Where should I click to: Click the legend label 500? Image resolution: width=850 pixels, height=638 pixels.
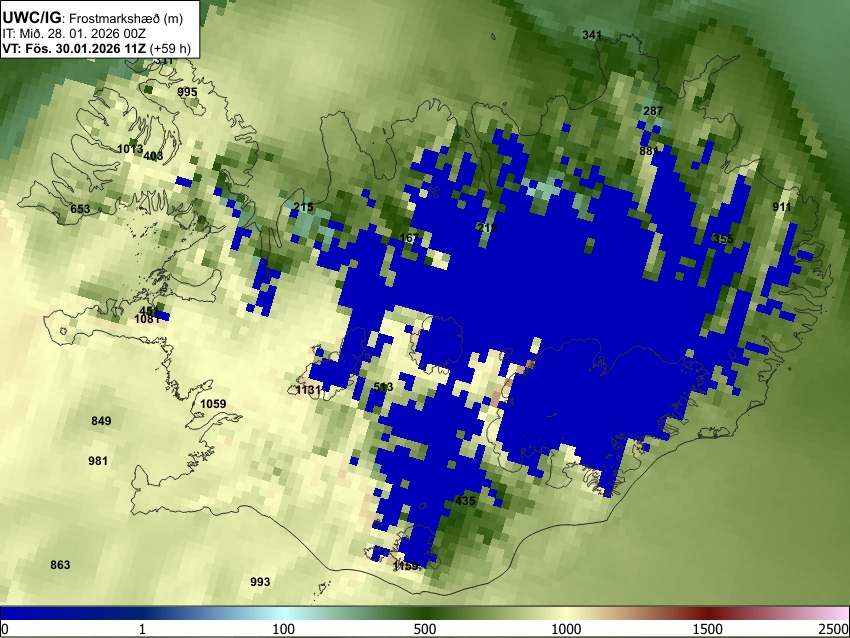pos(425,629)
